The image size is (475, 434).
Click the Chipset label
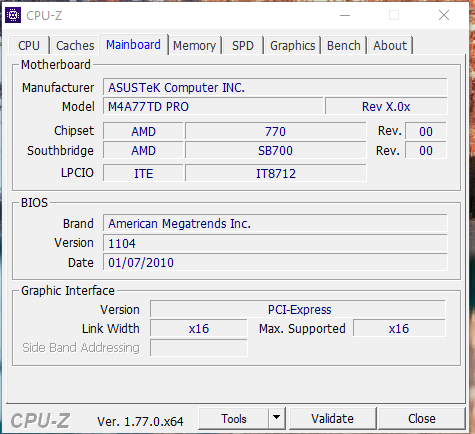(74, 131)
